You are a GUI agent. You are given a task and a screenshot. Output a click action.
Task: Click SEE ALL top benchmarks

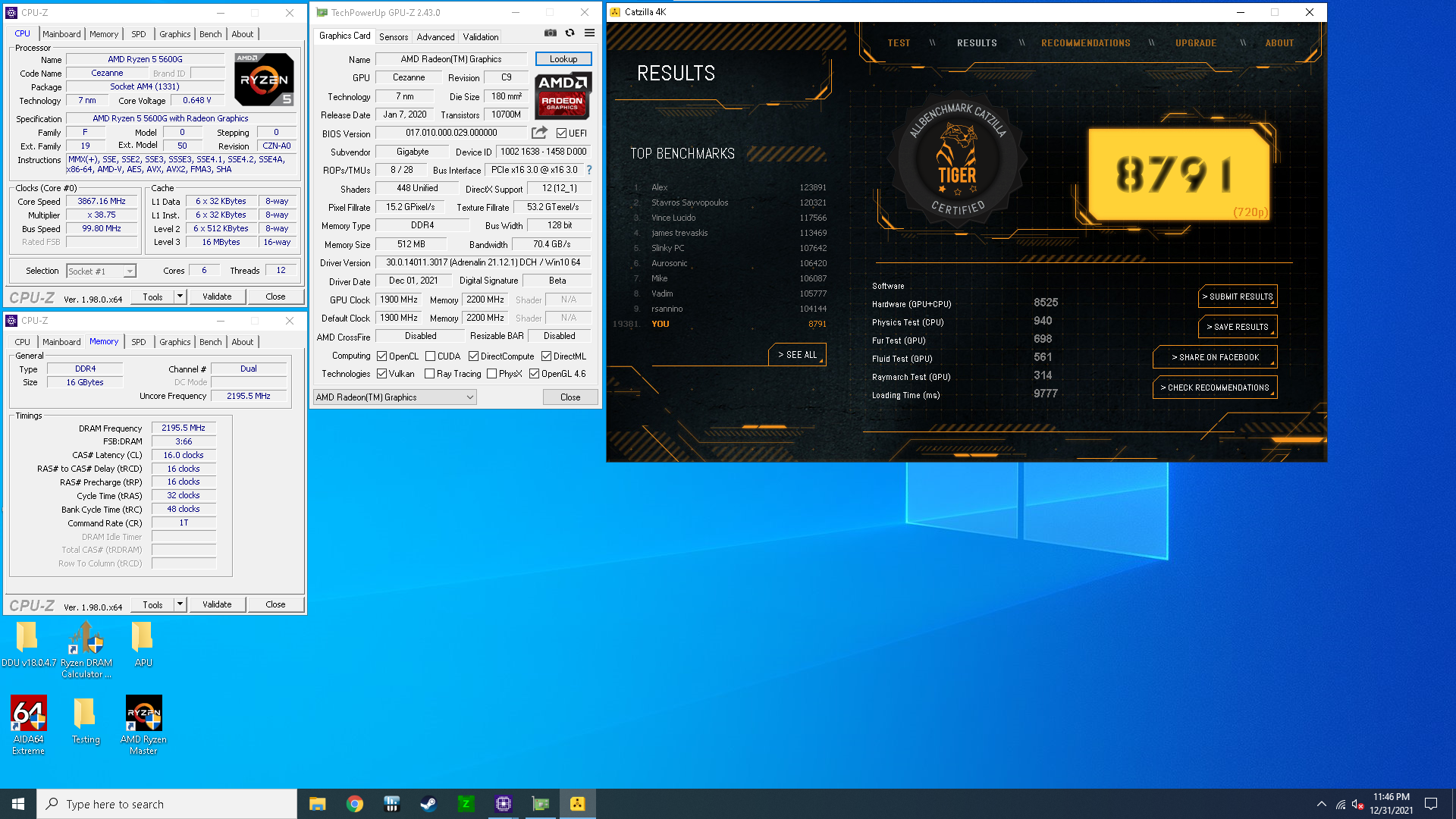(798, 355)
